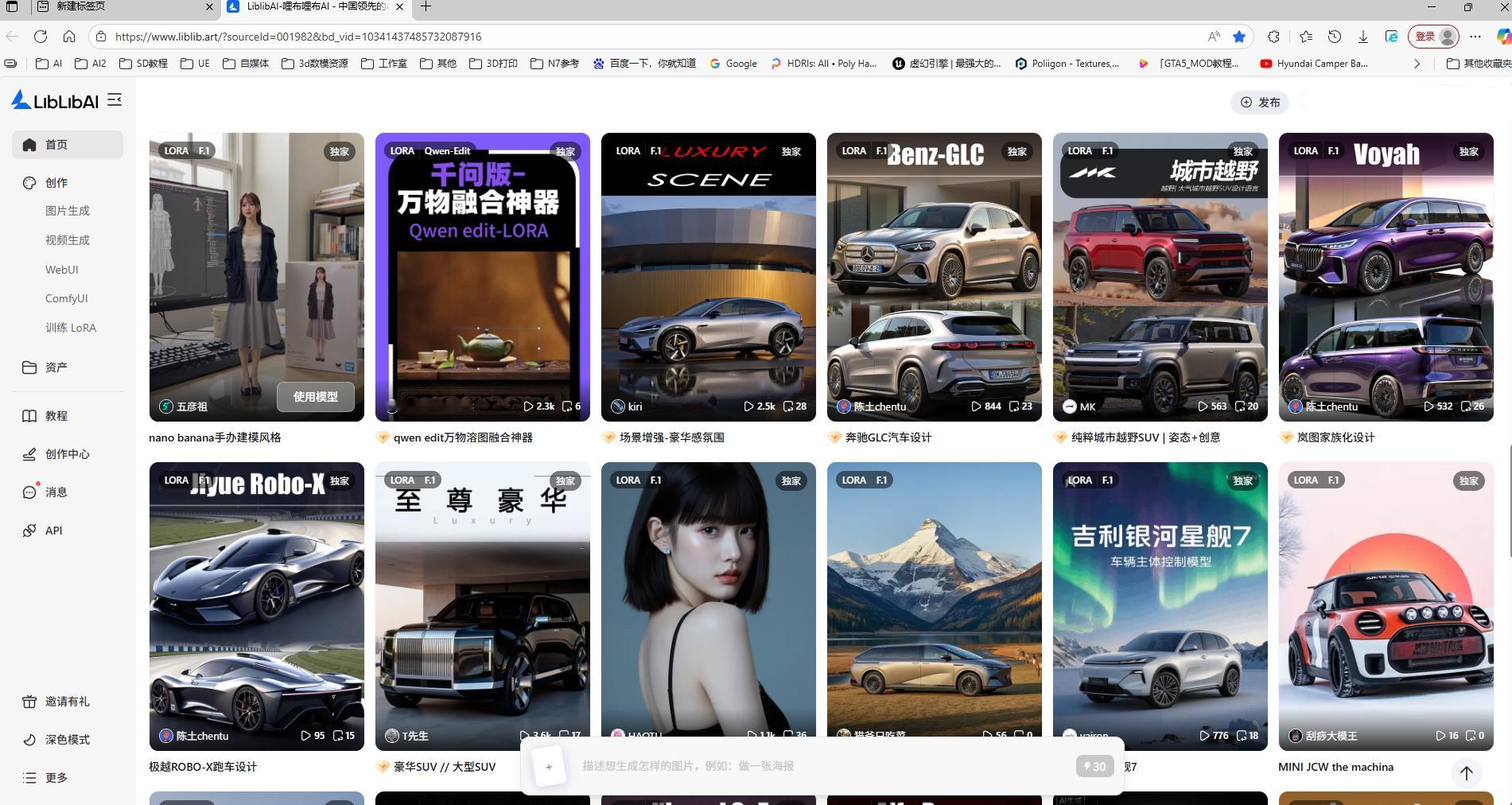
Task: Open the 3d数模资源 bookmark folder
Action: click(x=315, y=64)
